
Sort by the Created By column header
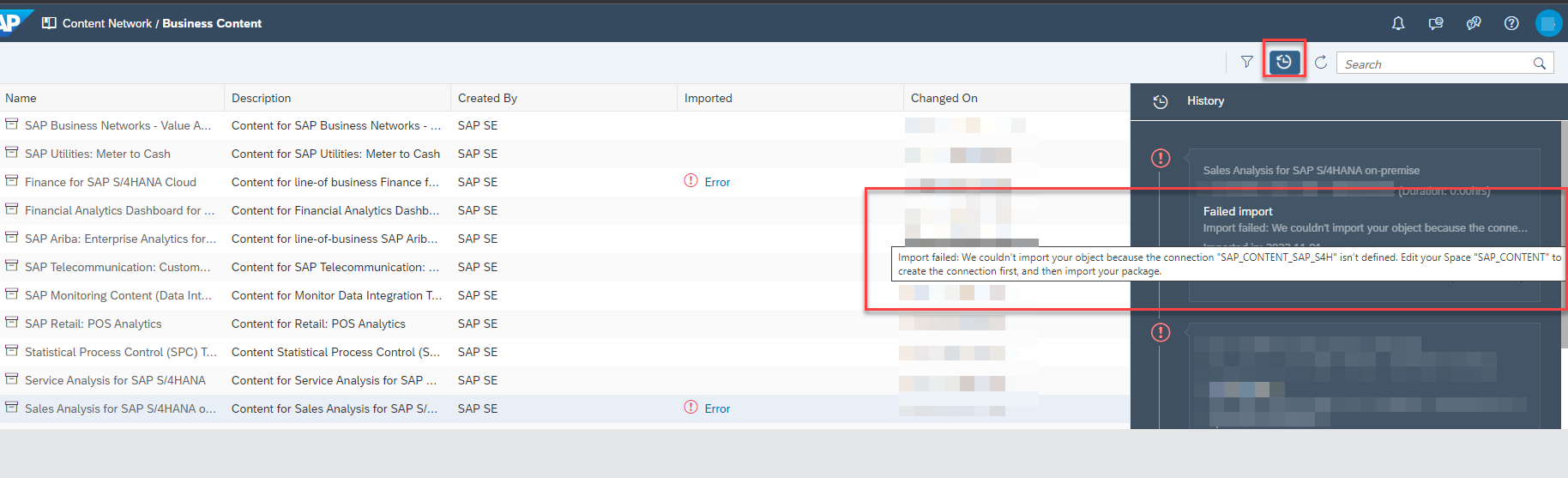pos(564,98)
